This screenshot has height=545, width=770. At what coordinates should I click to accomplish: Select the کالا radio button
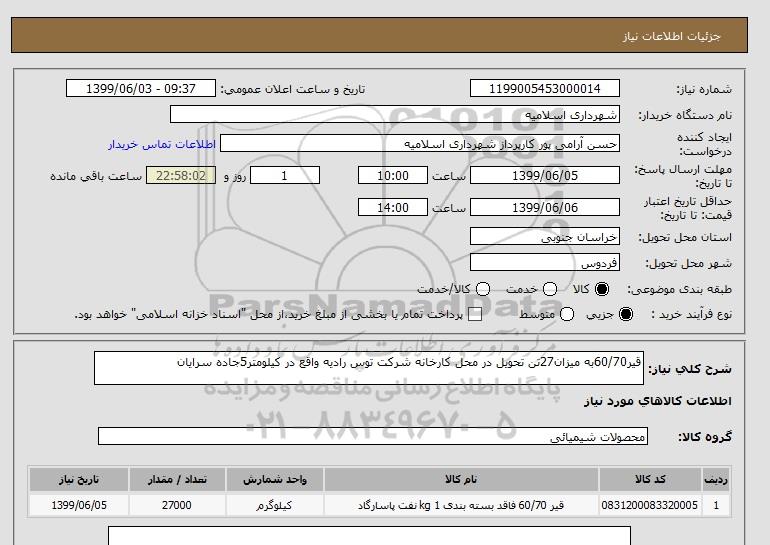602,289
